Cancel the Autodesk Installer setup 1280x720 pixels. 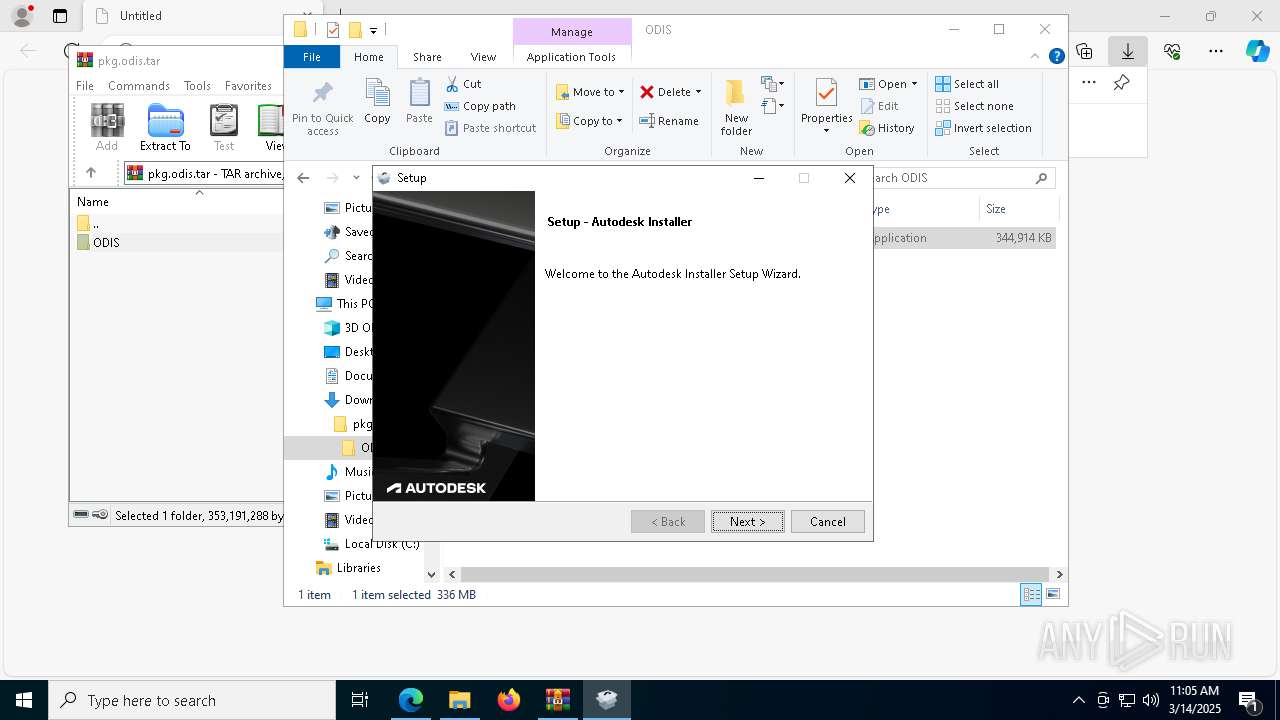(x=828, y=521)
